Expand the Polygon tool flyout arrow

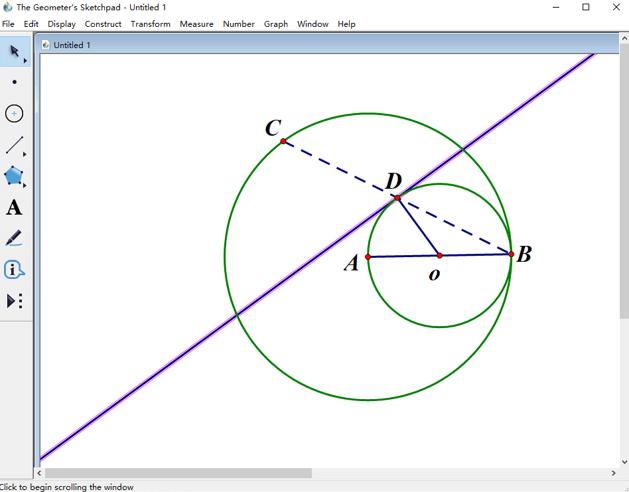25,185
